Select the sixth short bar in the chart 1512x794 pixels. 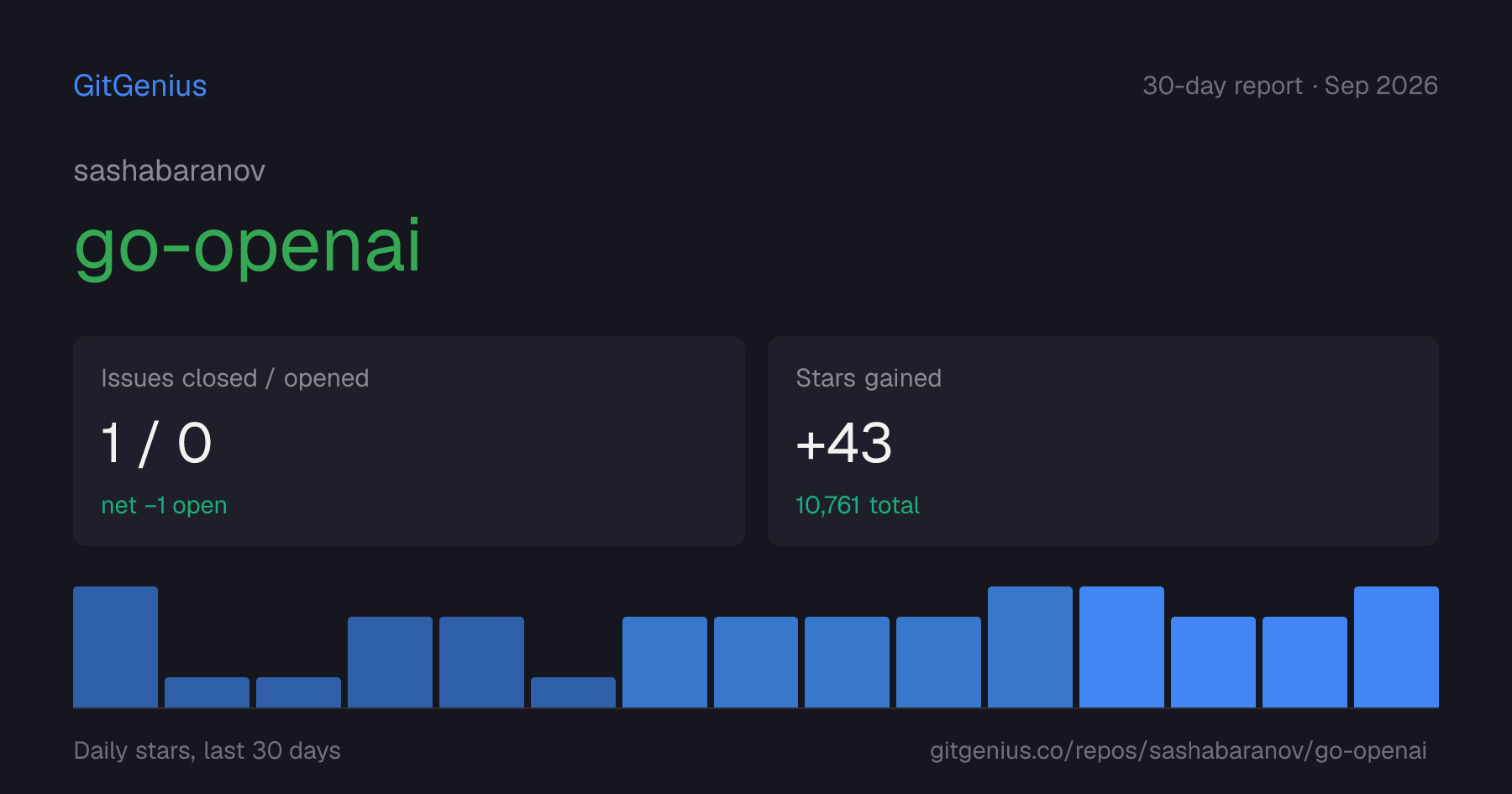573,692
